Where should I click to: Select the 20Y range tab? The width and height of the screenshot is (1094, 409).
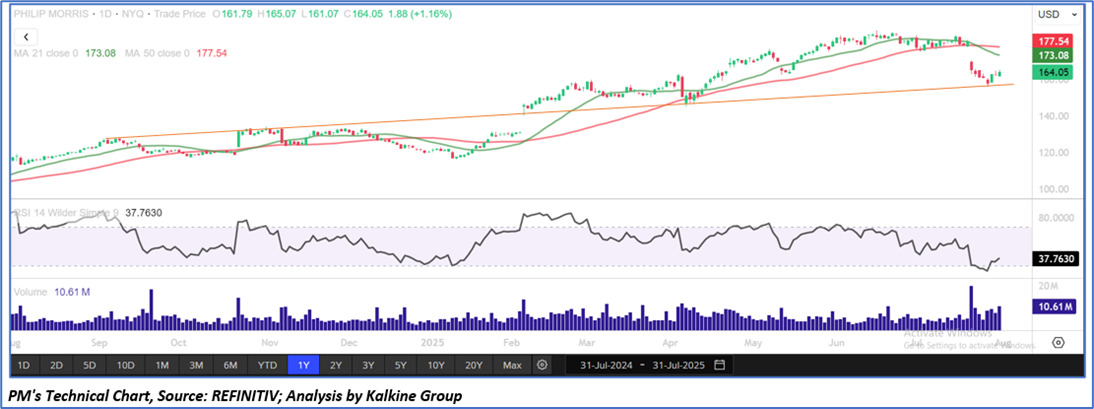[474, 365]
